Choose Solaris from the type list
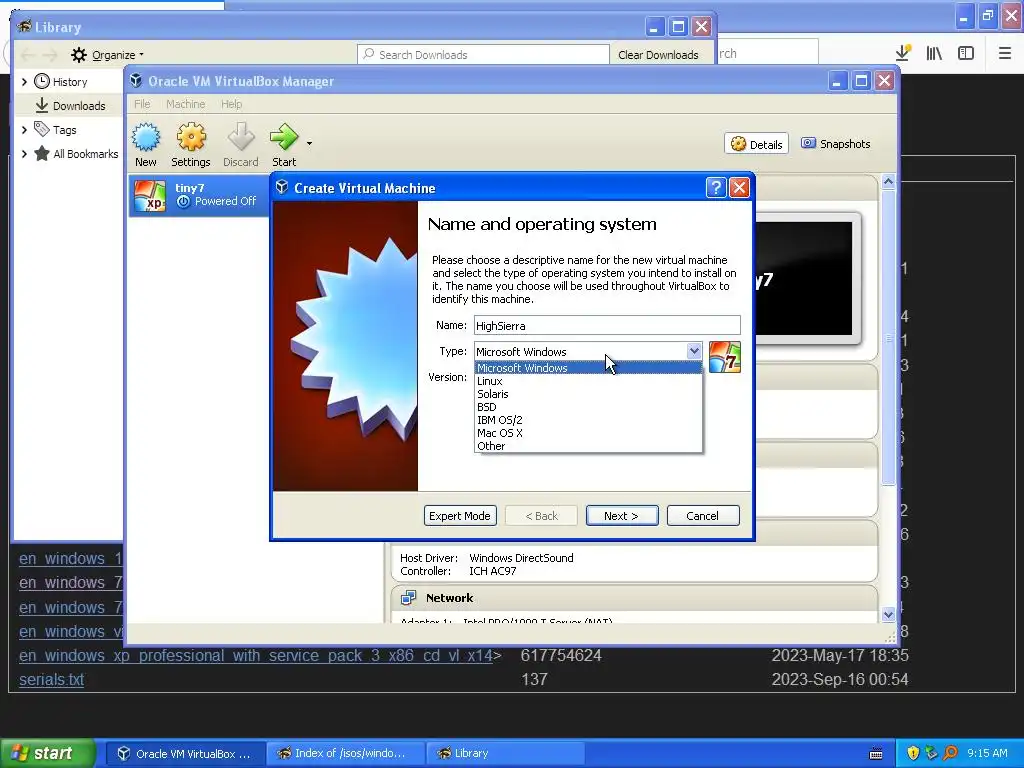1024x768 pixels. tap(588, 394)
